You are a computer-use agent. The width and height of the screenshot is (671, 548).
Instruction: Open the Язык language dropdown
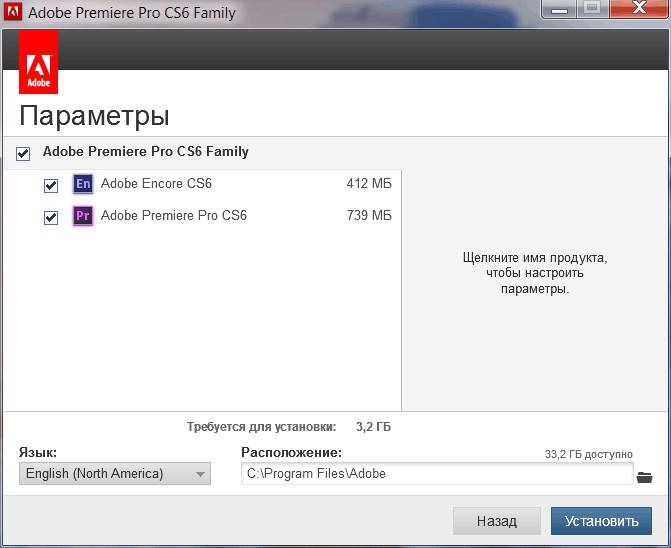pos(115,474)
